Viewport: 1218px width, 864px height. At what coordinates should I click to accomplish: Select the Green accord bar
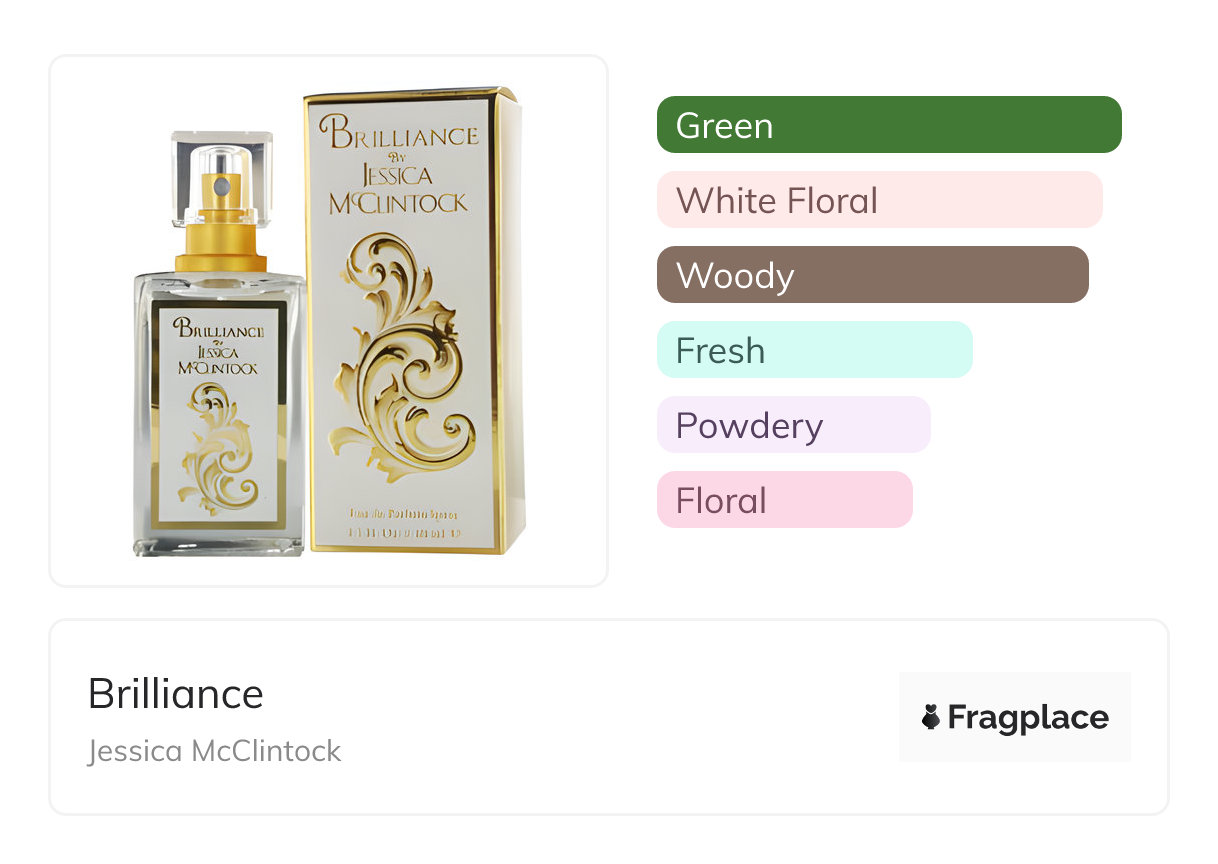[x=888, y=125]
